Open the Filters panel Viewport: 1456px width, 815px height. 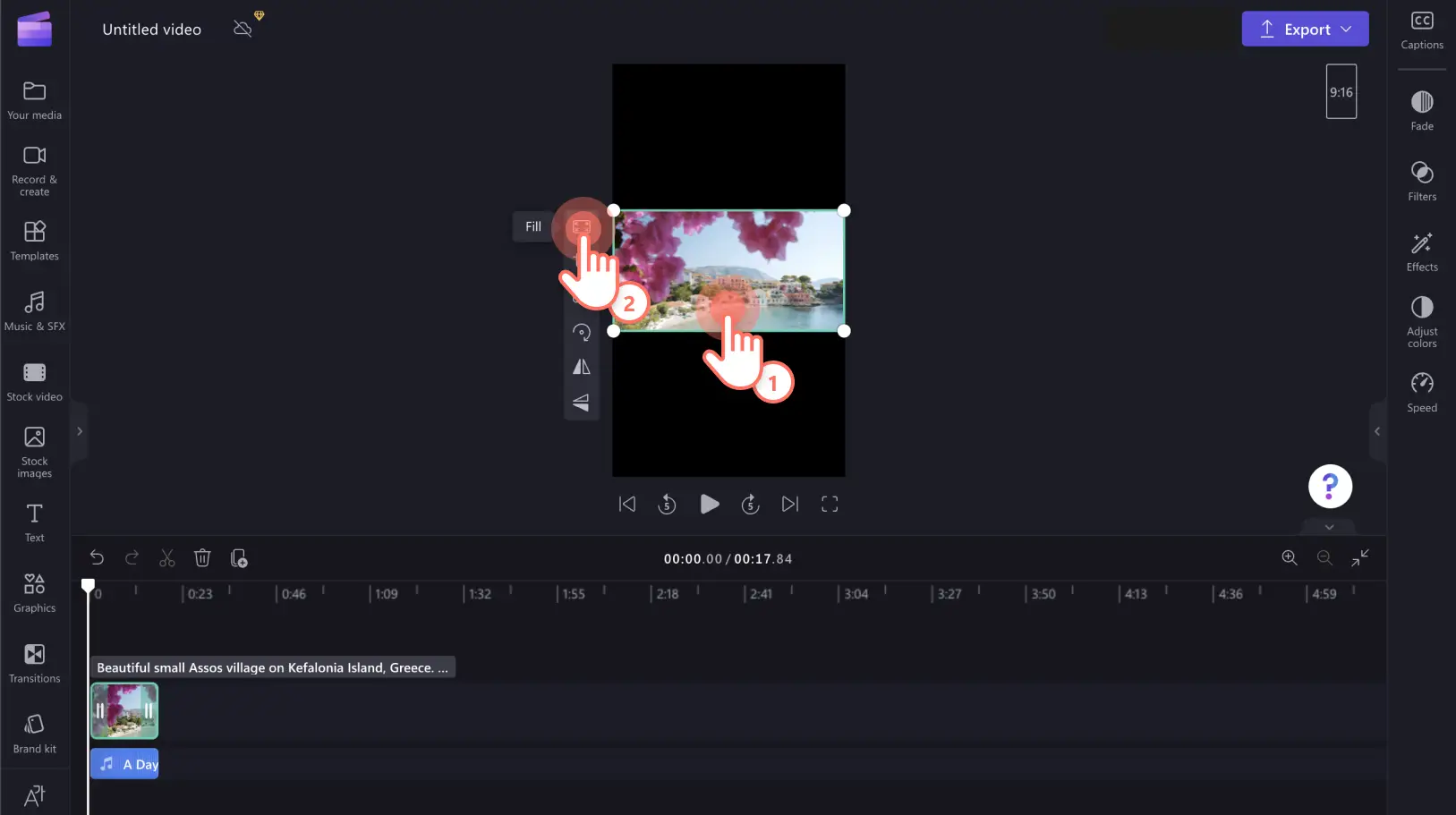coord(1422,182)
